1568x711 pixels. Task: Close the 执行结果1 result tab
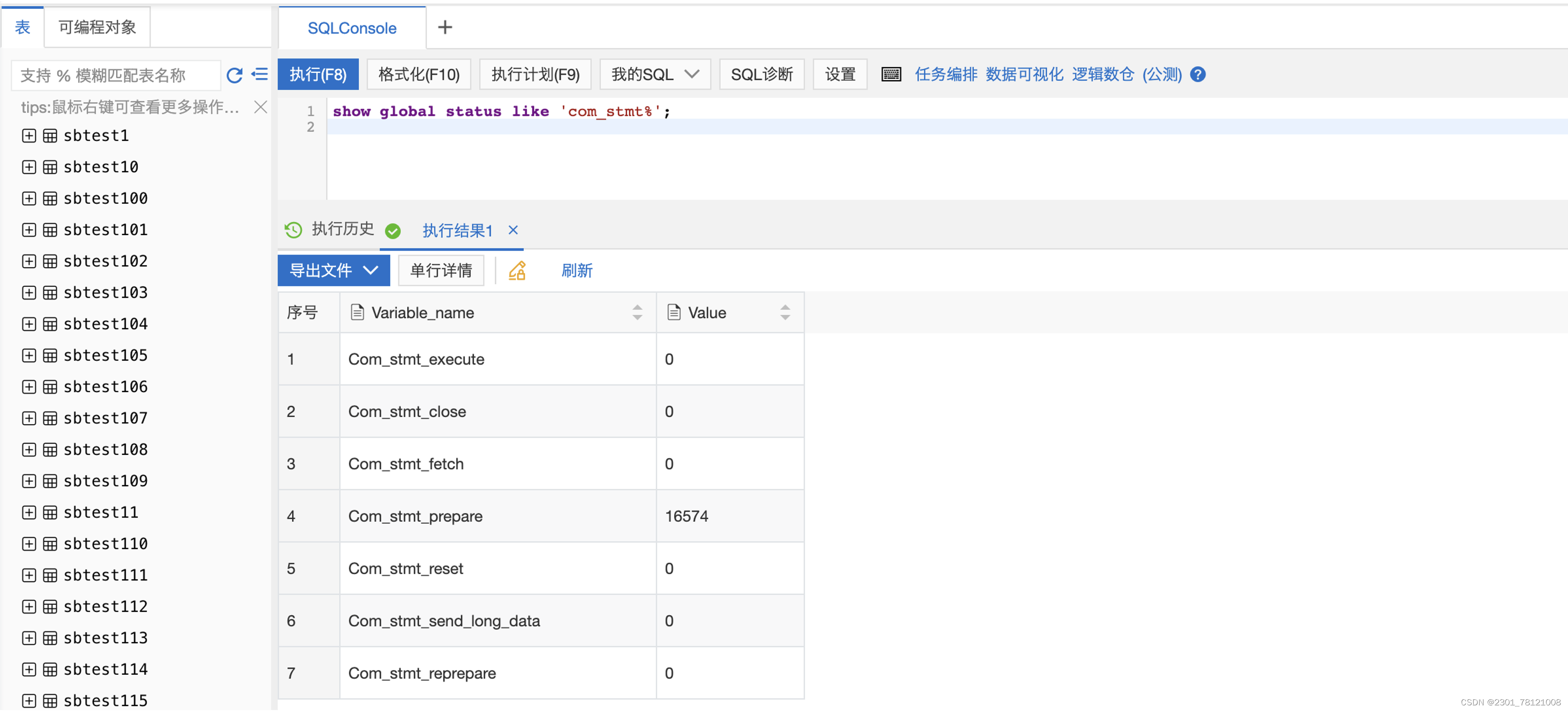pos(513,230)
